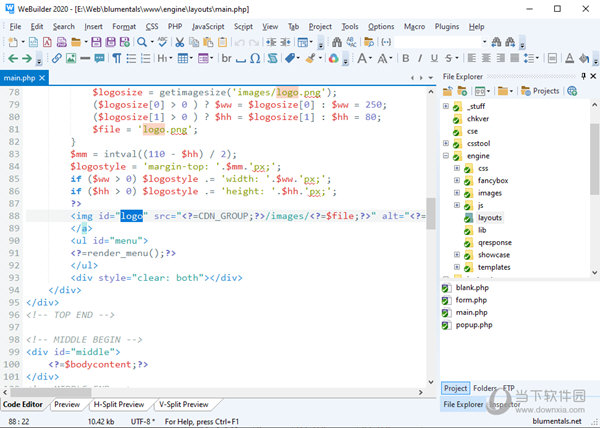This screenshot has width=600, height=428.
Task: Expand the _stuff folder node
Action: 446,106
